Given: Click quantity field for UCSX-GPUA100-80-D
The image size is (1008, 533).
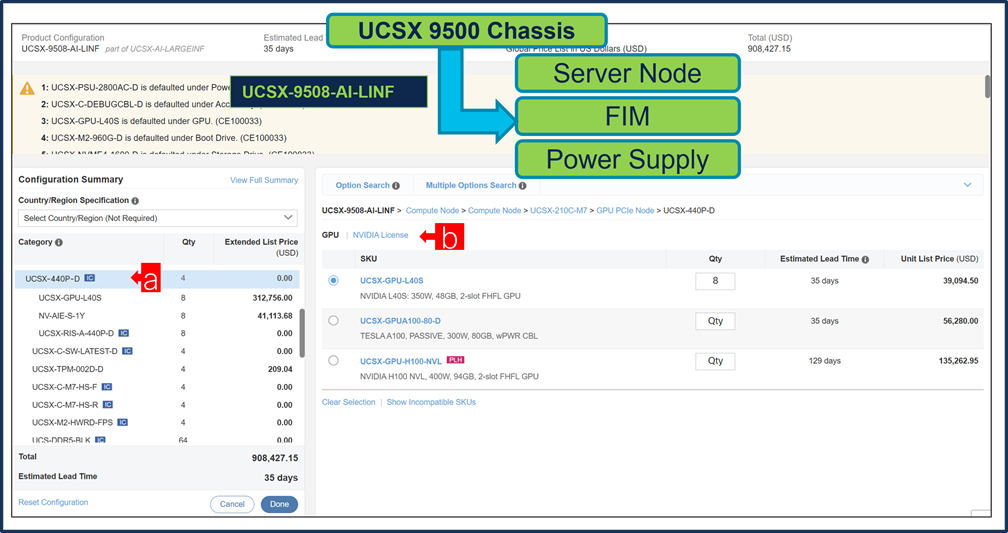Looking at the screenshot, I should tap(715, 321).
